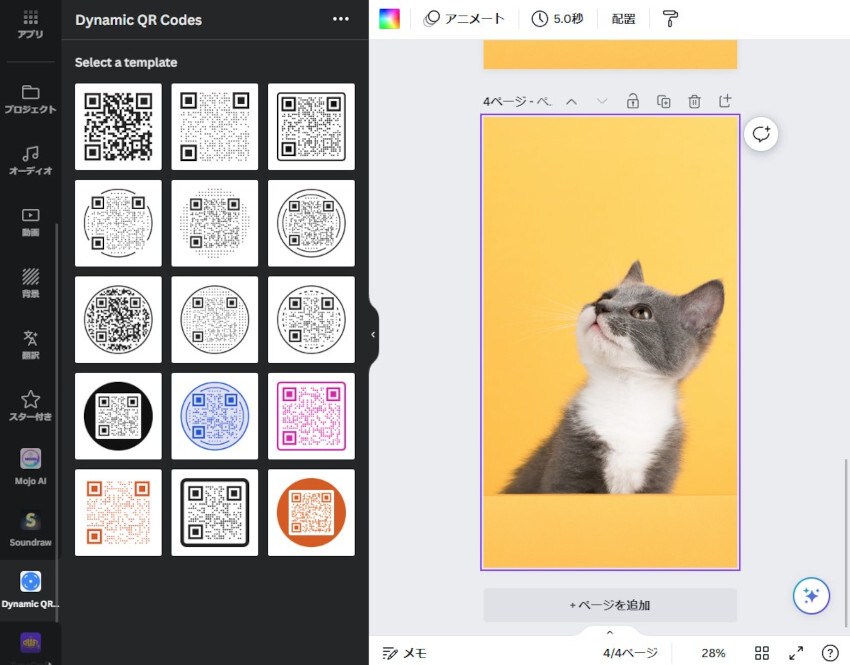This screenshot has width=850, height=665.
Task: Collapse the side panel with arrow handle
Action: [373, 334]
